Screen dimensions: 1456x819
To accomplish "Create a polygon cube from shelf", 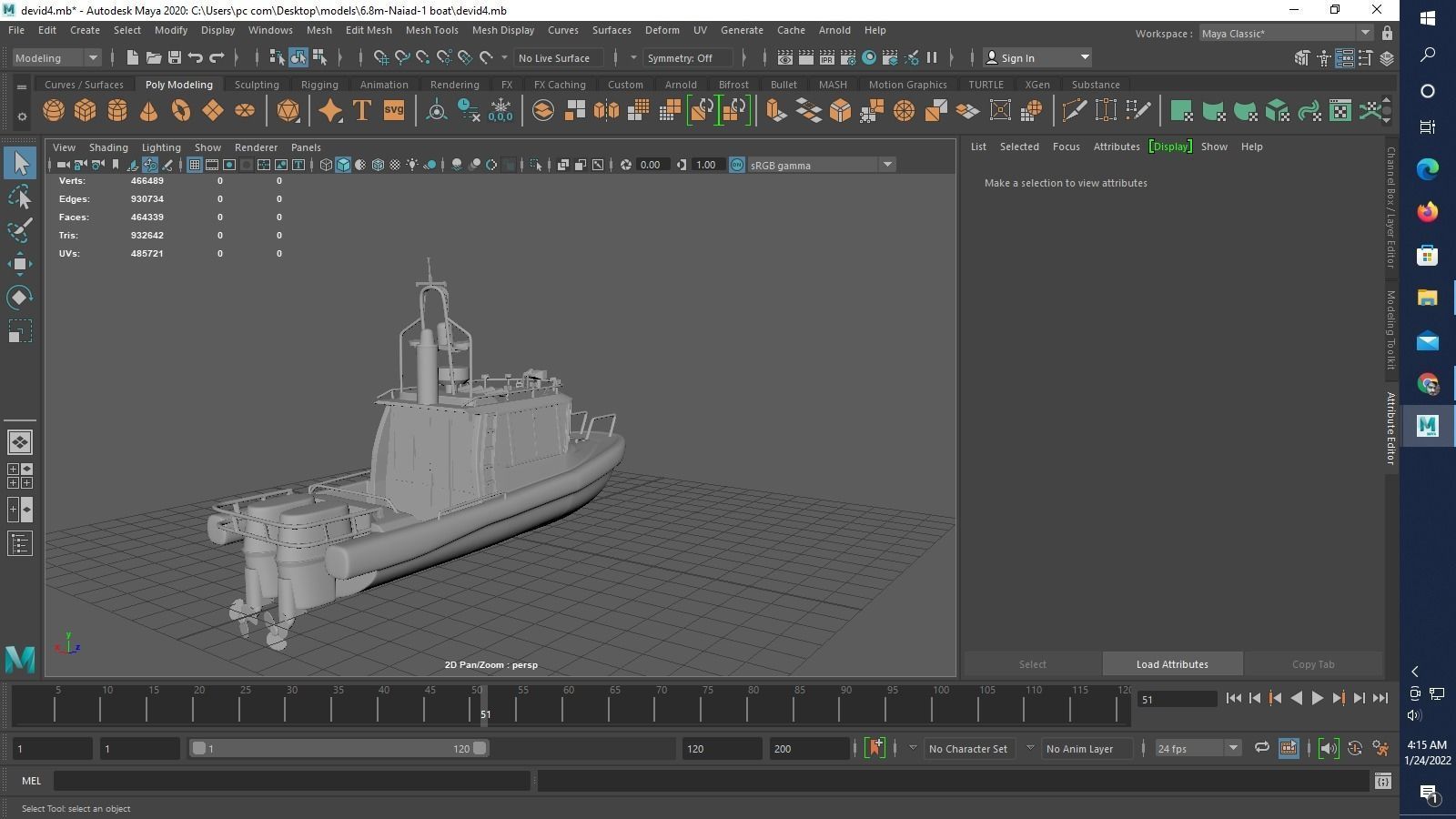I will [x=85, y=111].
